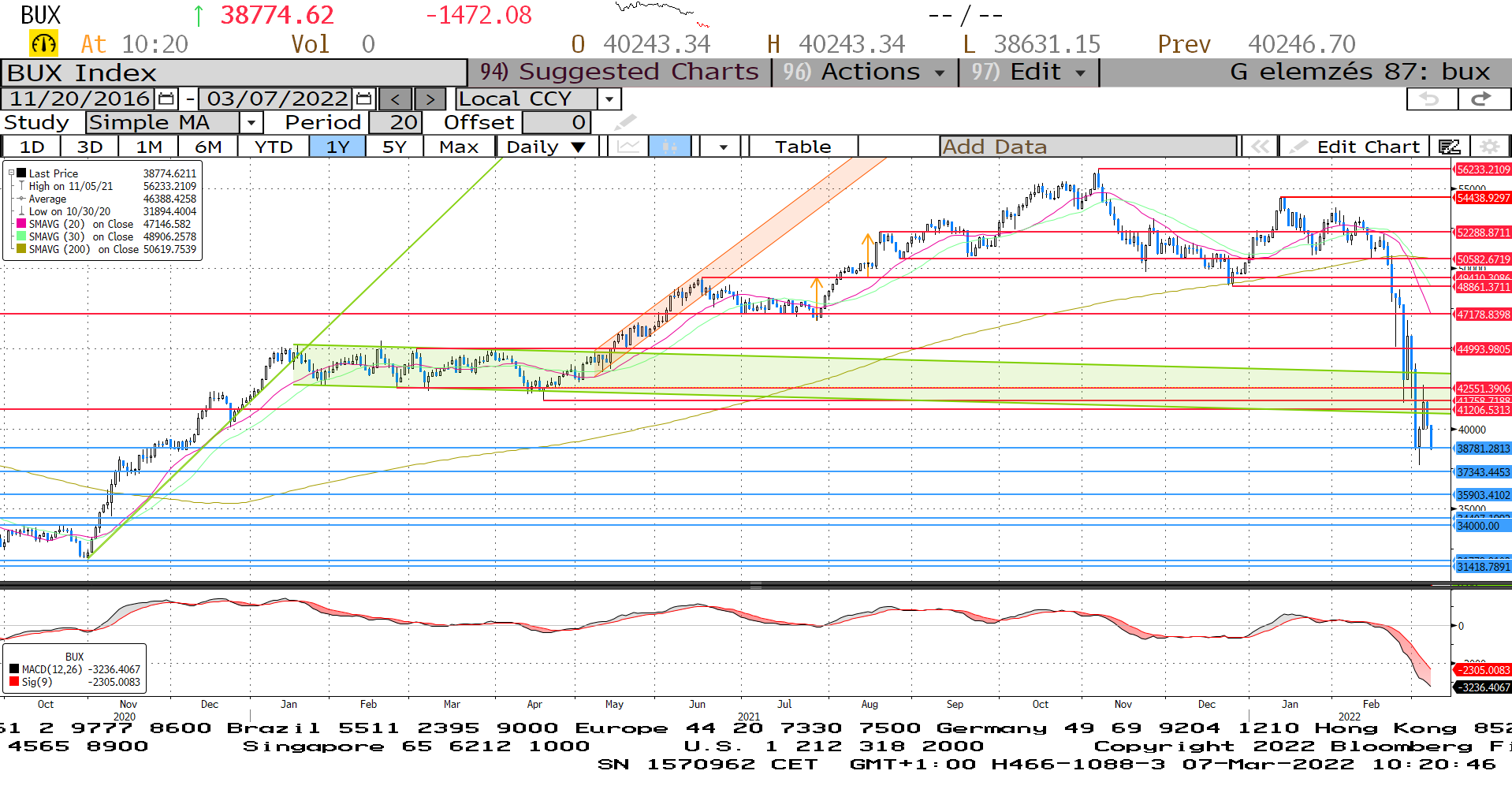Select the 1M range tab

tap(148, 147)
